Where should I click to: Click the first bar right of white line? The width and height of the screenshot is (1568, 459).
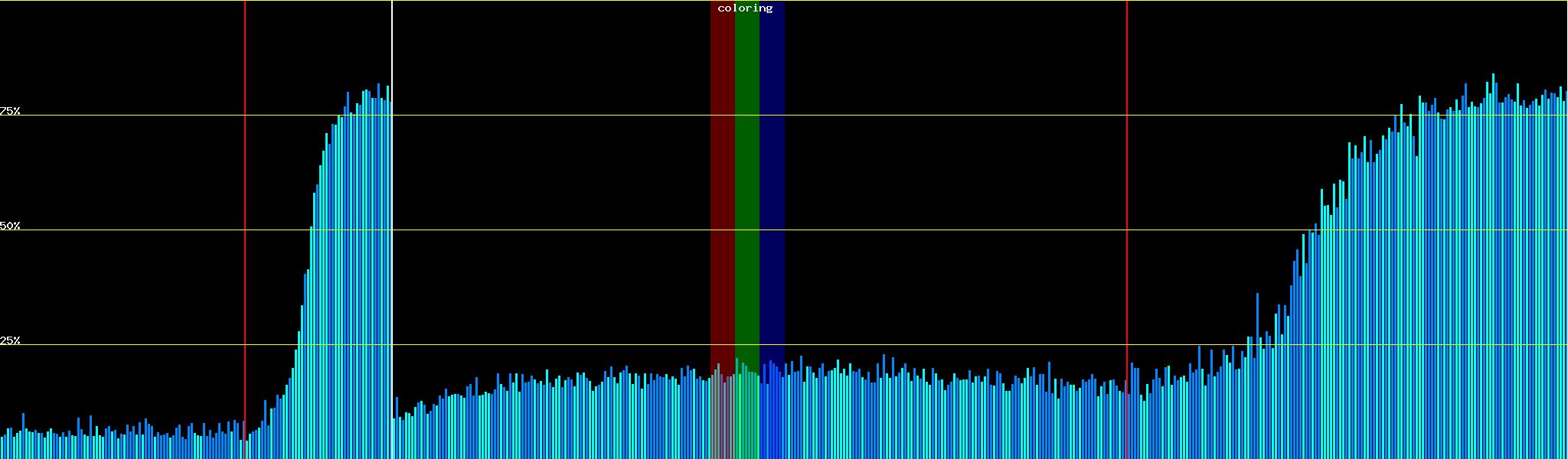[397, 428]
